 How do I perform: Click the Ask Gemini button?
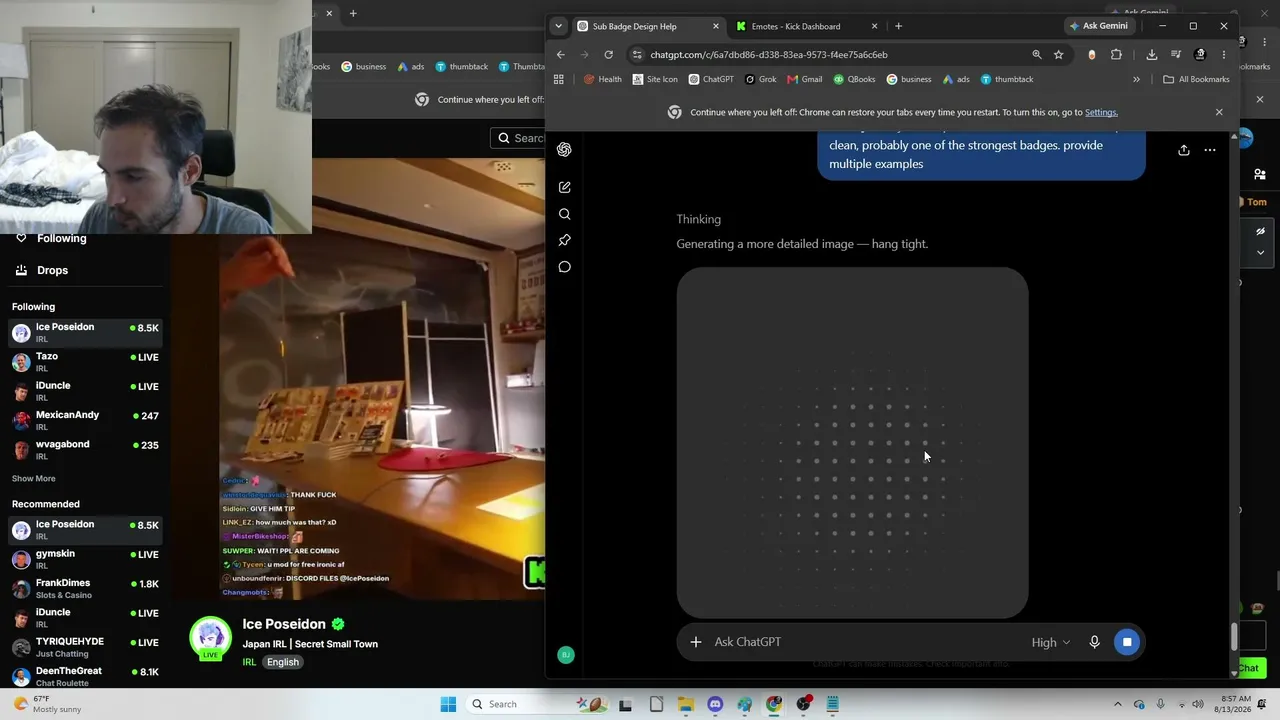click(x=1098, y=26)
